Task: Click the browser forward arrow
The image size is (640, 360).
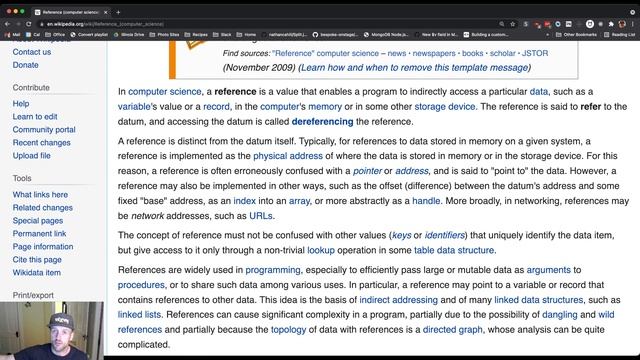Action: click(x=18, y=24)
